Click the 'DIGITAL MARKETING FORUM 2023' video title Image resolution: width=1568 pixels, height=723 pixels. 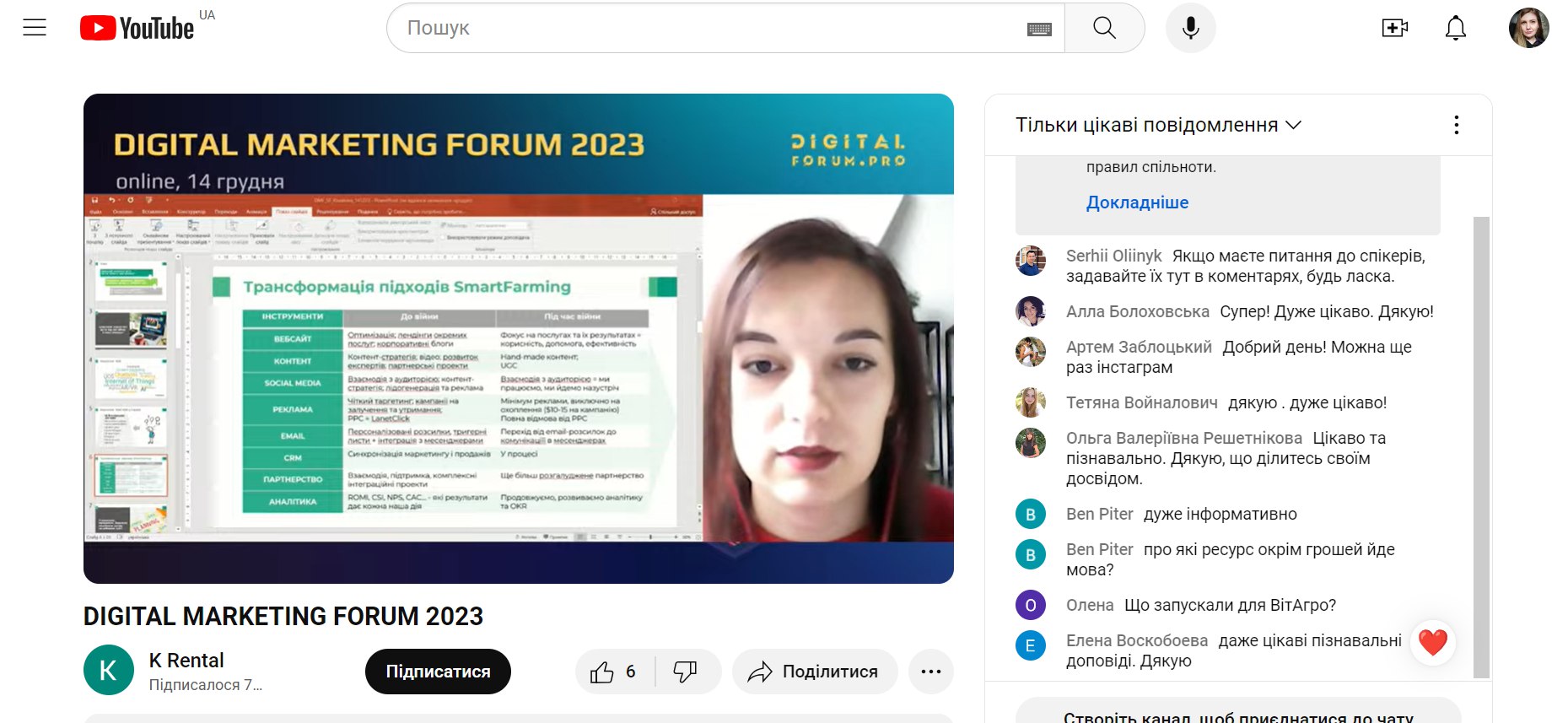click(x=283, y=617)
